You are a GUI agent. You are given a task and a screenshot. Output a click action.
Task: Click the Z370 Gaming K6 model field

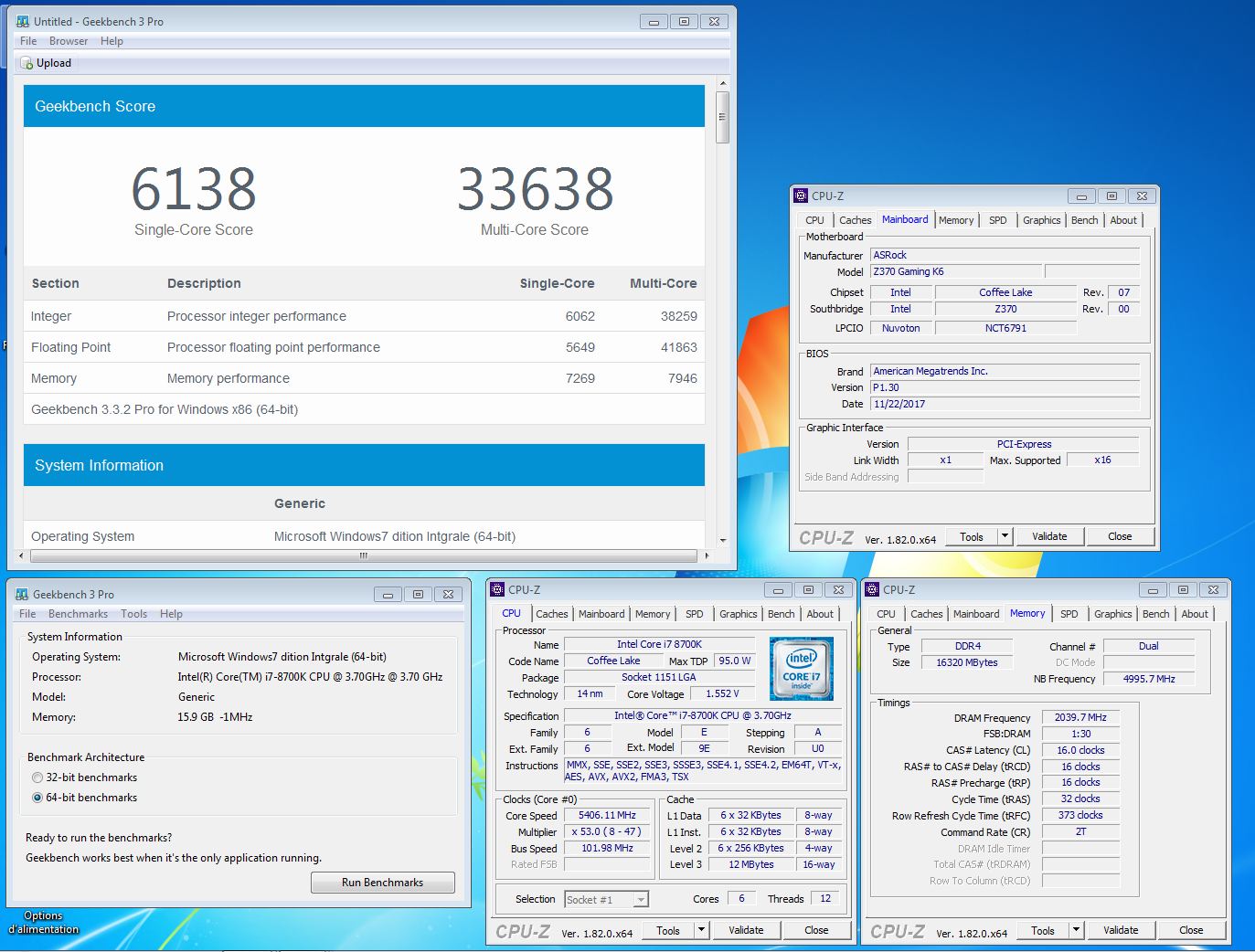tap(955, 271)
